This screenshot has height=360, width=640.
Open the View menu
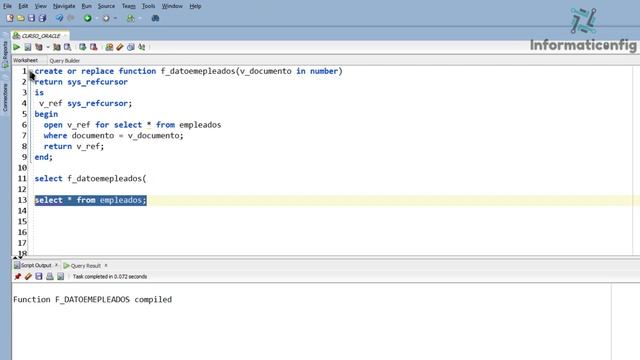[40, 6]
